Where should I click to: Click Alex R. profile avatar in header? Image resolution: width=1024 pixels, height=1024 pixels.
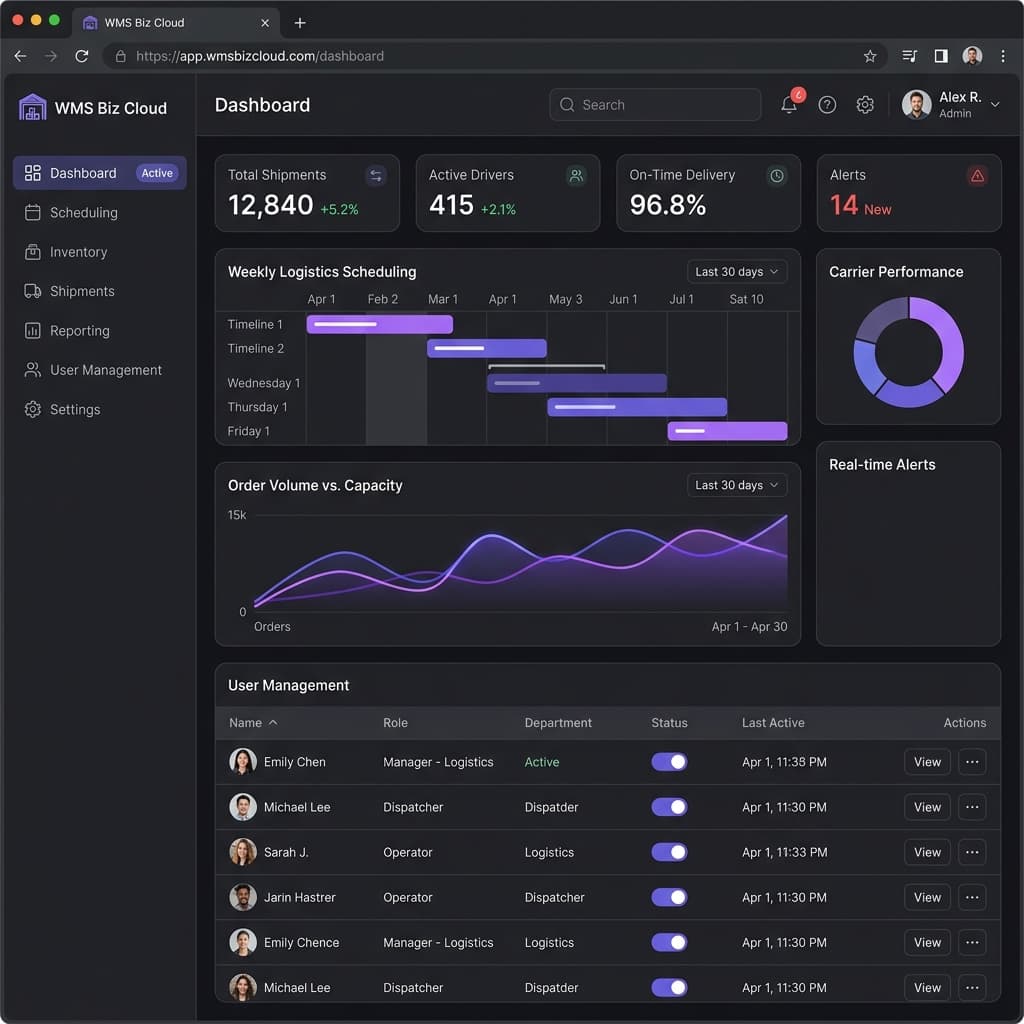[916, 104]
